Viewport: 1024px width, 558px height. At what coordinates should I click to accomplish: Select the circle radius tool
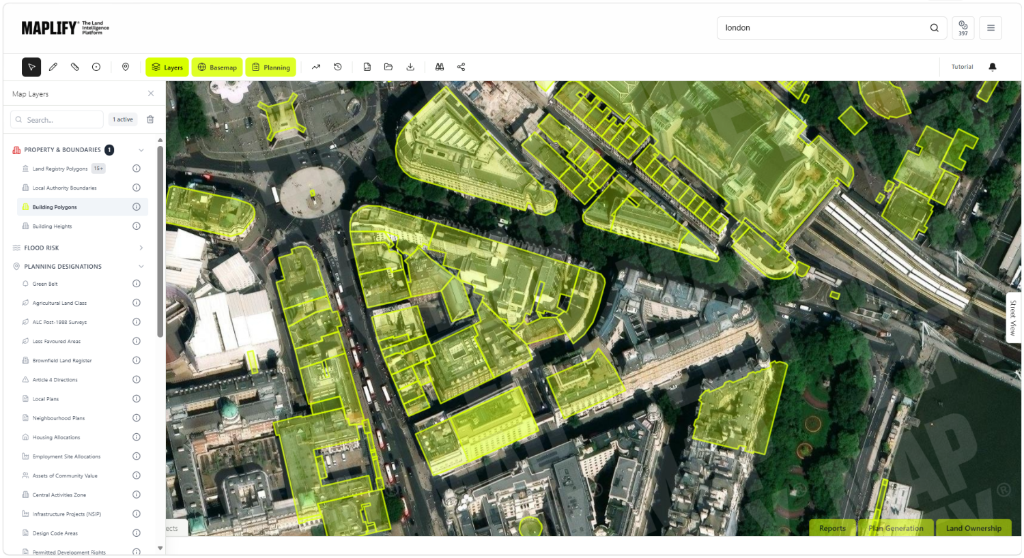coord(96,67)
